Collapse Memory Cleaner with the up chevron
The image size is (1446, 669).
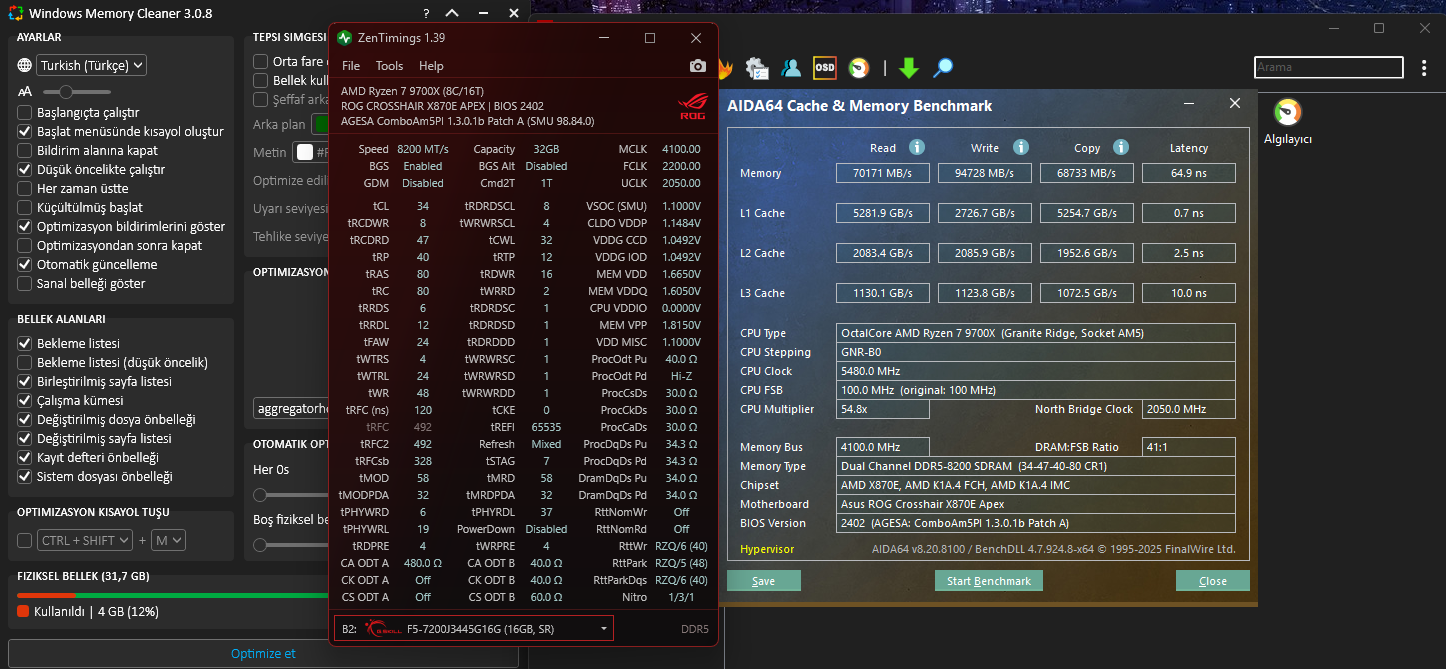pyautogui.click(x=452, y=14)
